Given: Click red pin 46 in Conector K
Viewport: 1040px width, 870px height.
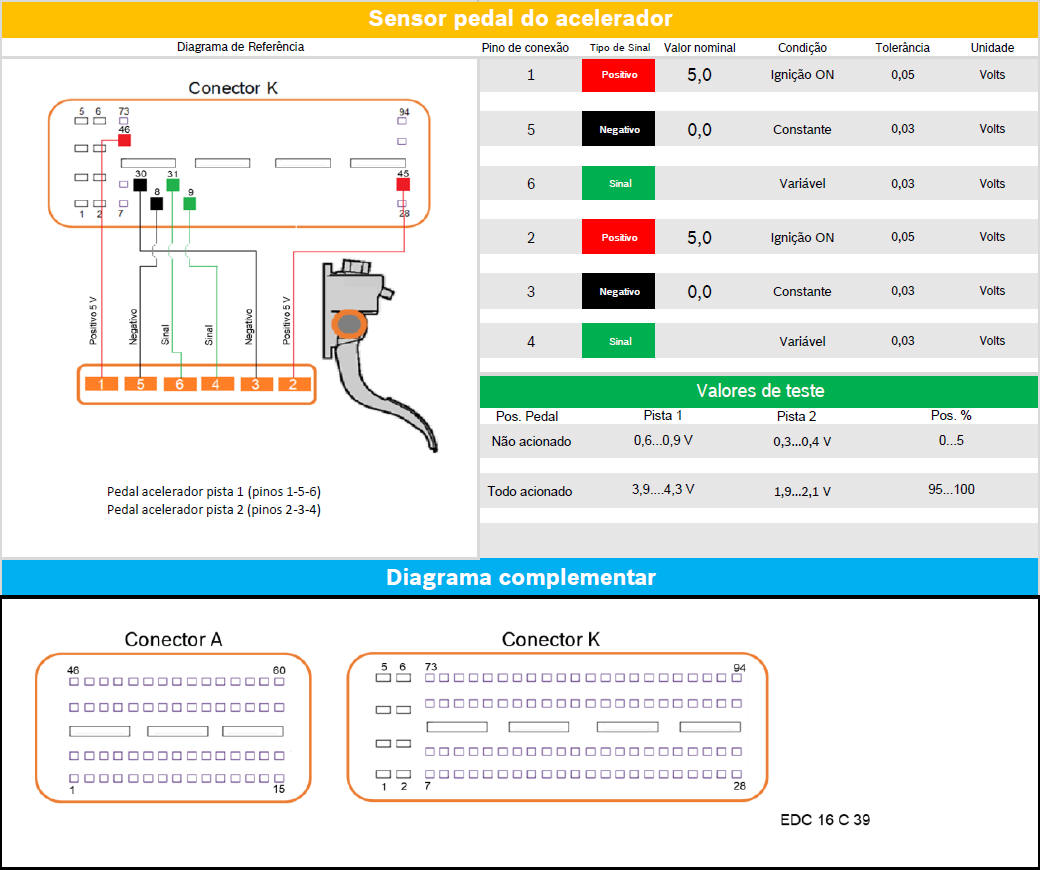Looking at the screenshot, I should point(124,141).
